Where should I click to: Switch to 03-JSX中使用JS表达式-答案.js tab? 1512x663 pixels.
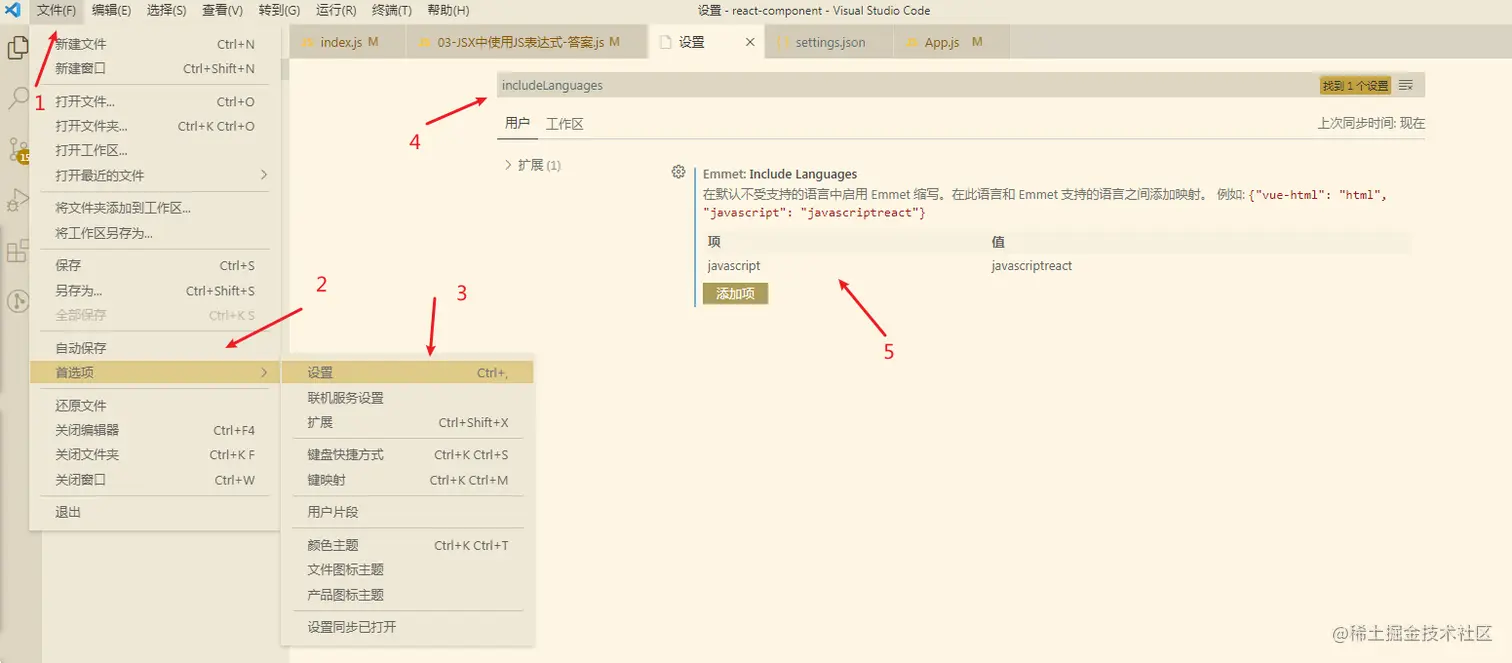pos(528,42)
